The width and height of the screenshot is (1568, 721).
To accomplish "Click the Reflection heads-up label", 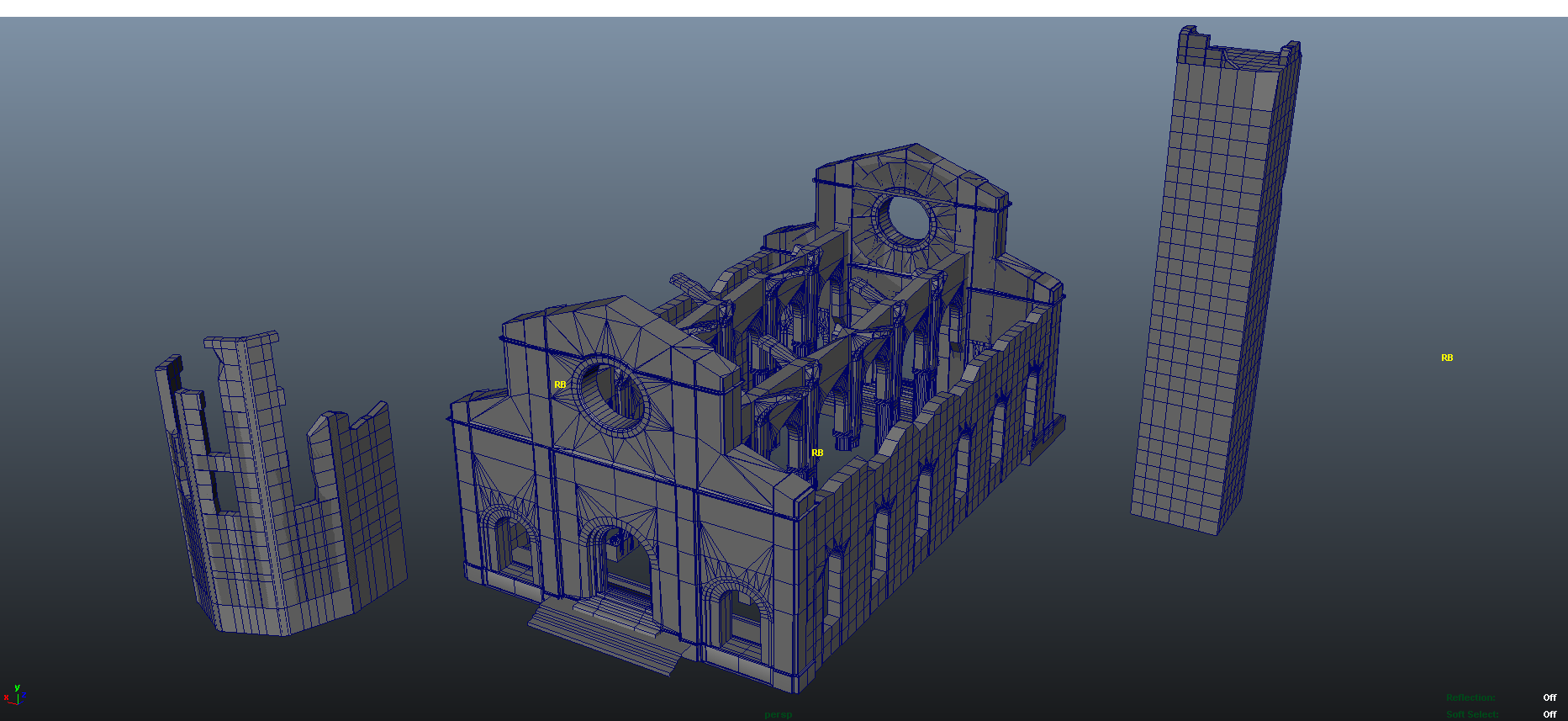I will (1471, 697).
